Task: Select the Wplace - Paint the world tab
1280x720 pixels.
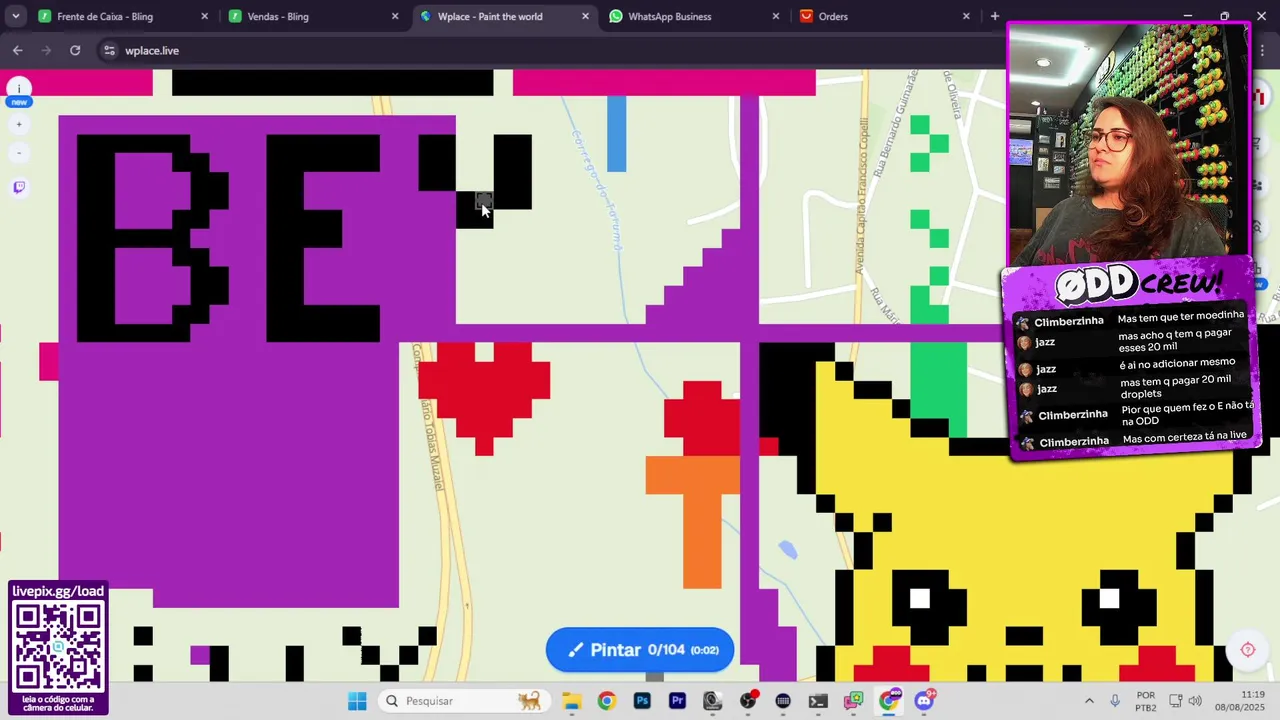Action: pos(504,16)
